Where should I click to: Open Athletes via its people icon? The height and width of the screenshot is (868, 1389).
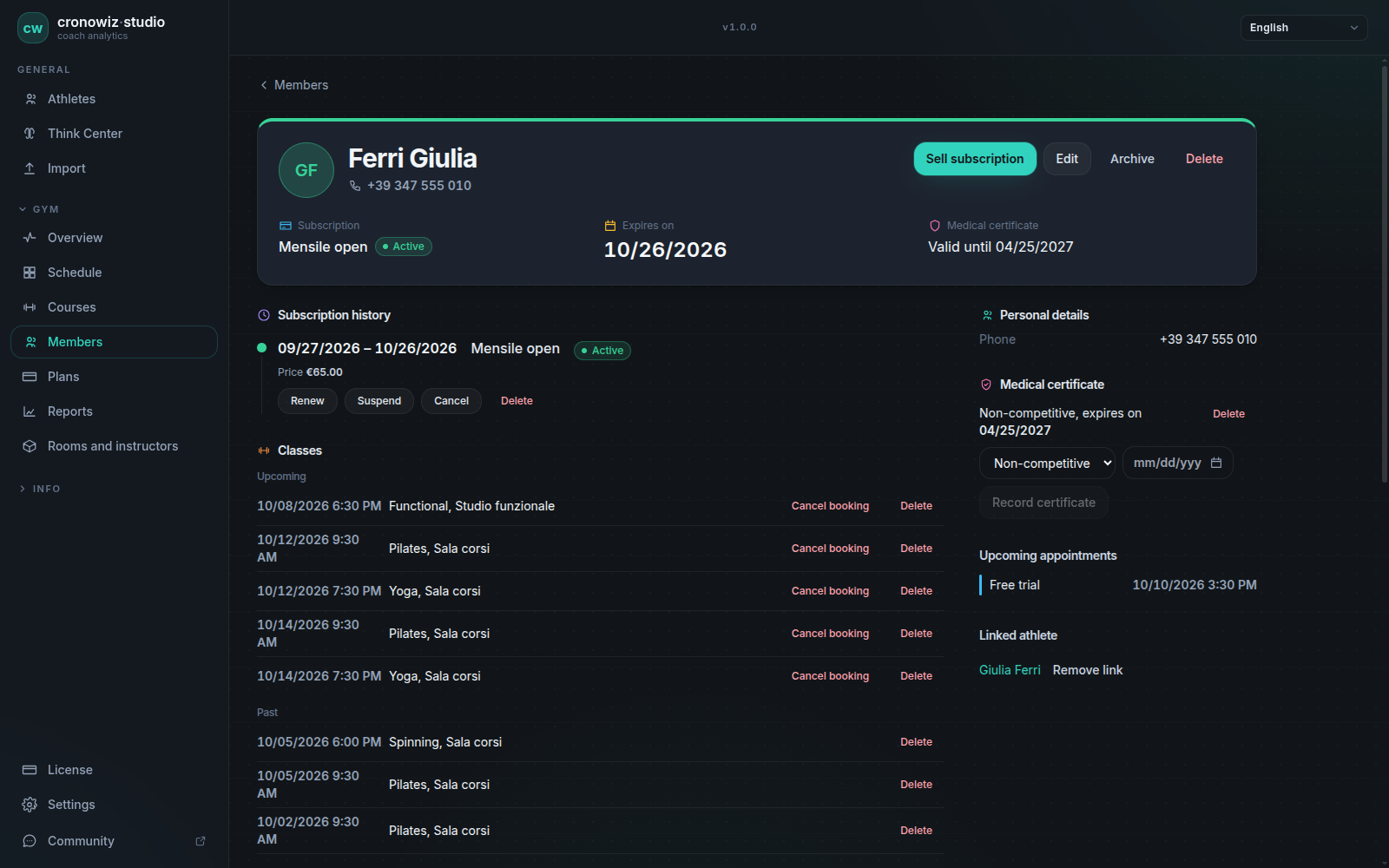(x=30, y=99)
